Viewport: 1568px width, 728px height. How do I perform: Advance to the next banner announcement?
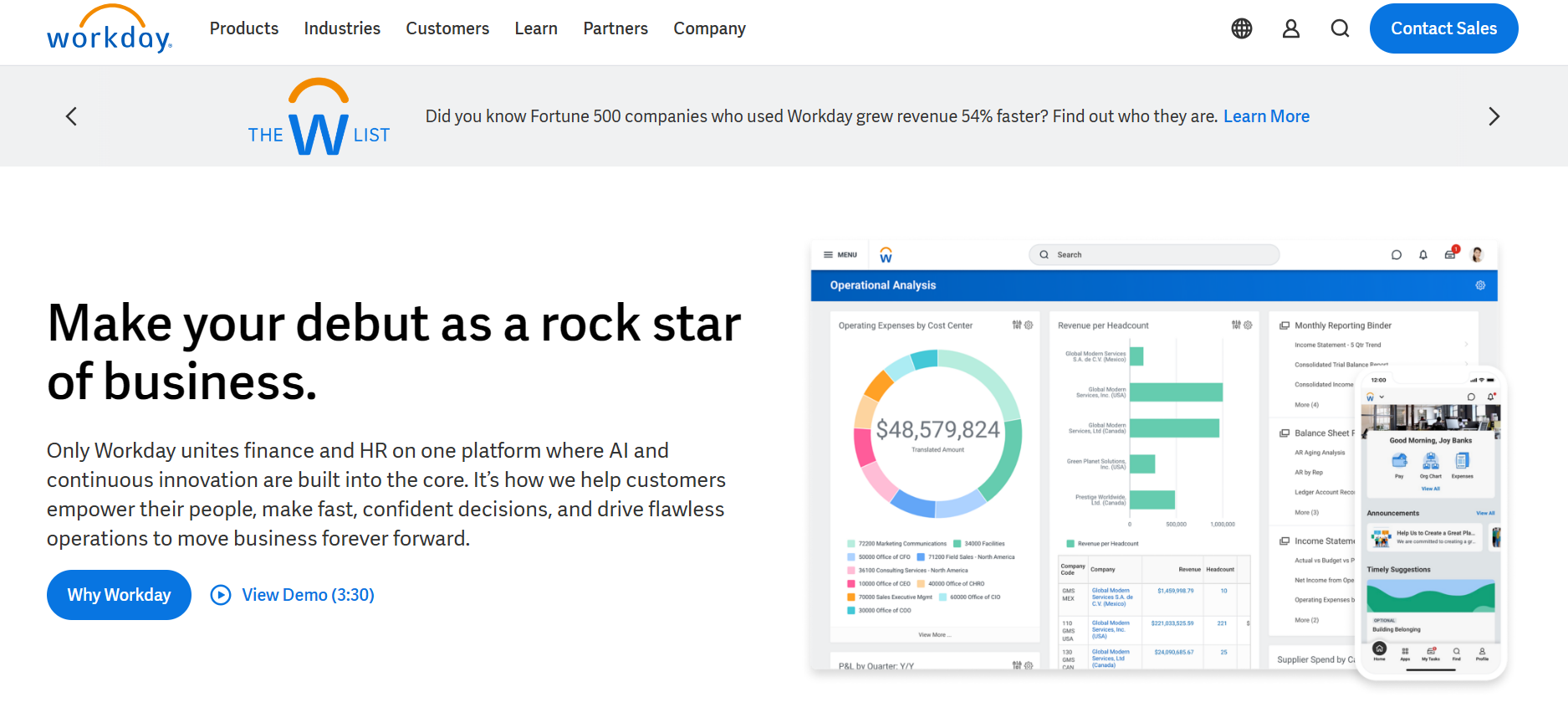(1494, 116)
